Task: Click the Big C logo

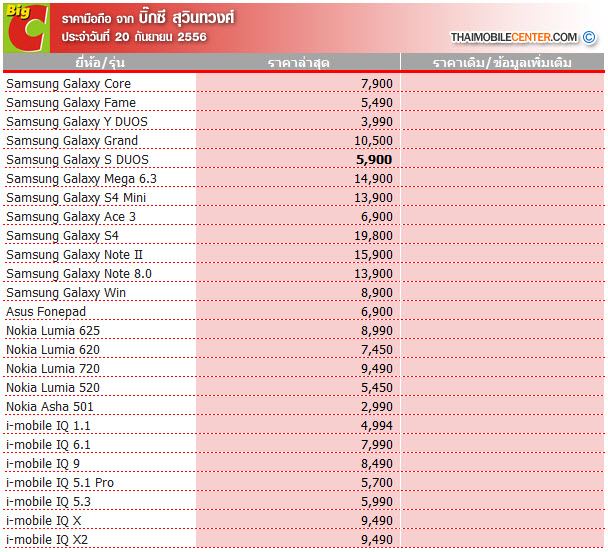Action: 27,28
